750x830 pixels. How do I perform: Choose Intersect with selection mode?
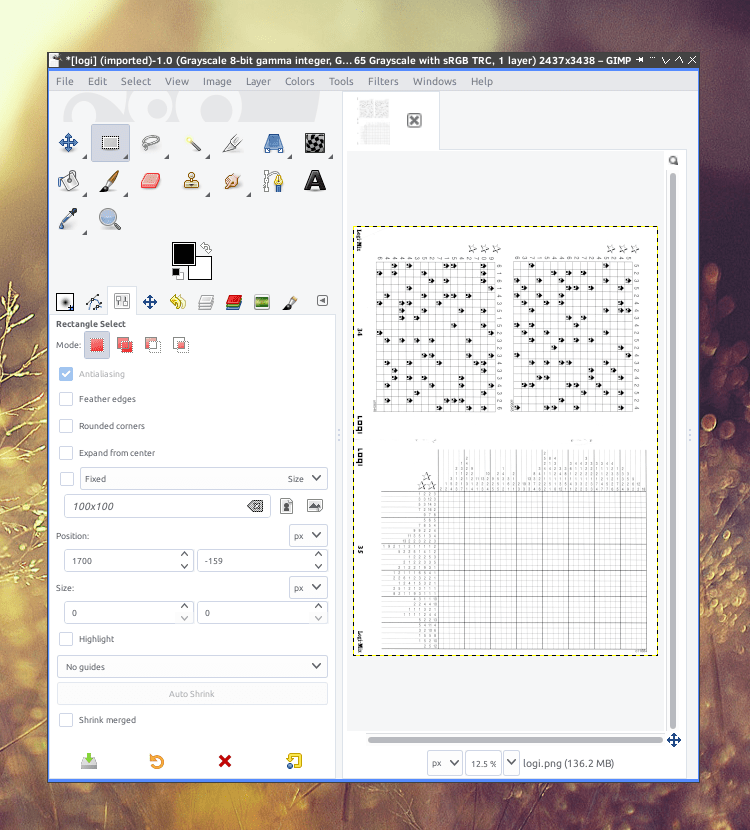(181, 345)
